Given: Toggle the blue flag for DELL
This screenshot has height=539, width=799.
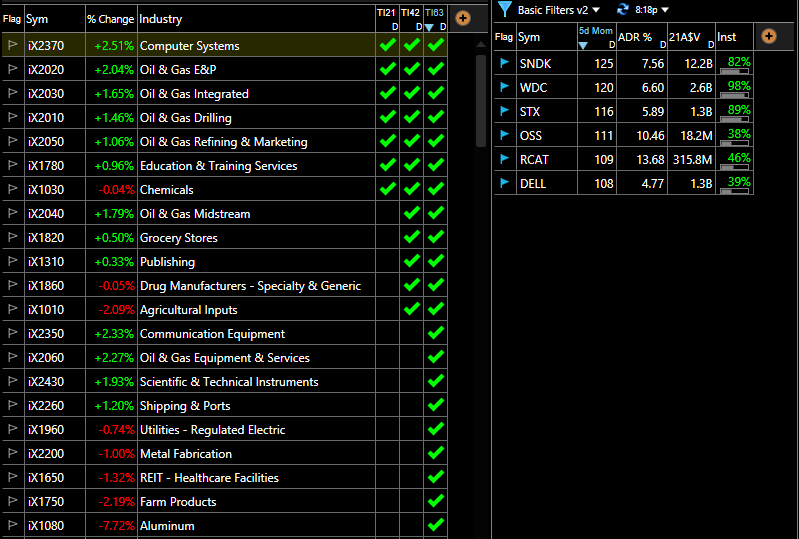Looking at the screenshot, I should [x=504, y=182].
